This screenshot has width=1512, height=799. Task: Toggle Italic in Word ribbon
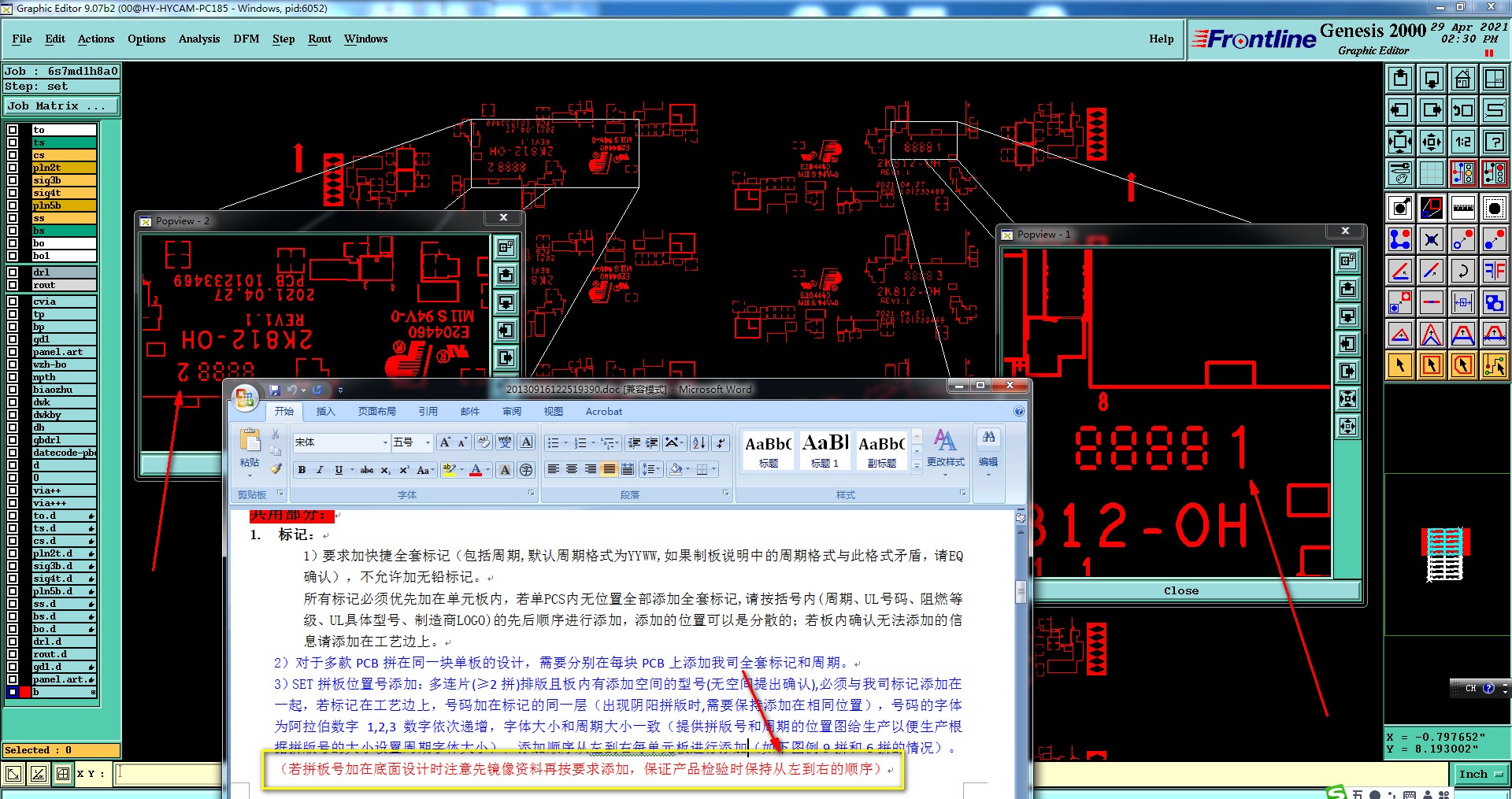[x=320, y=470]
